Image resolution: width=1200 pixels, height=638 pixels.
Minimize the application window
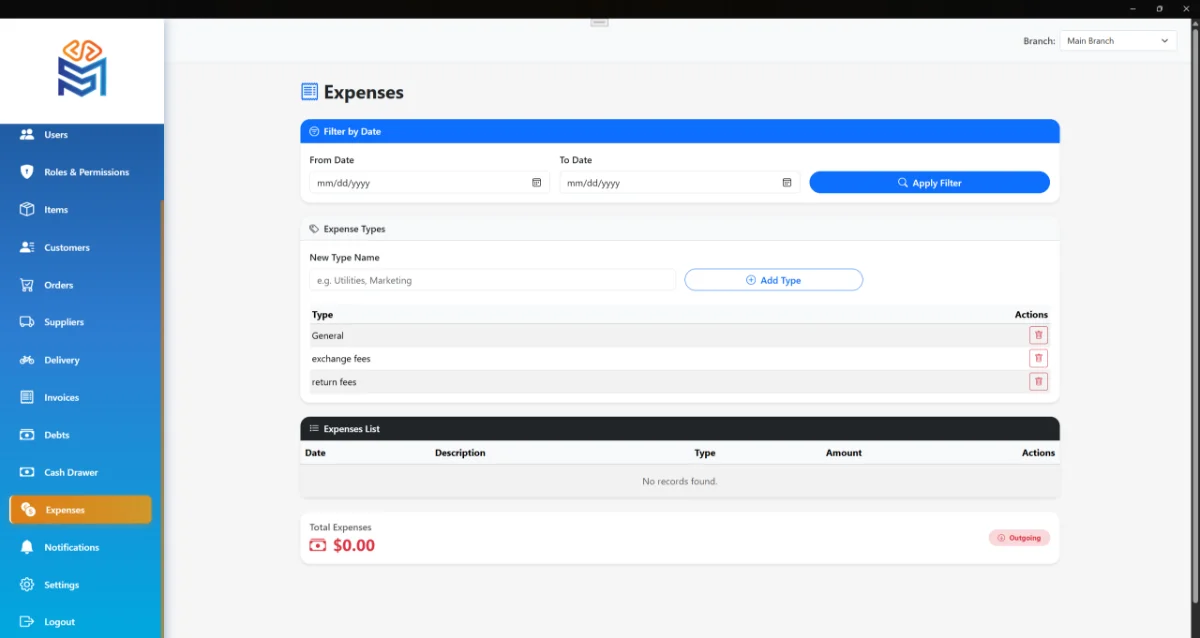[x=1135, y=8]
